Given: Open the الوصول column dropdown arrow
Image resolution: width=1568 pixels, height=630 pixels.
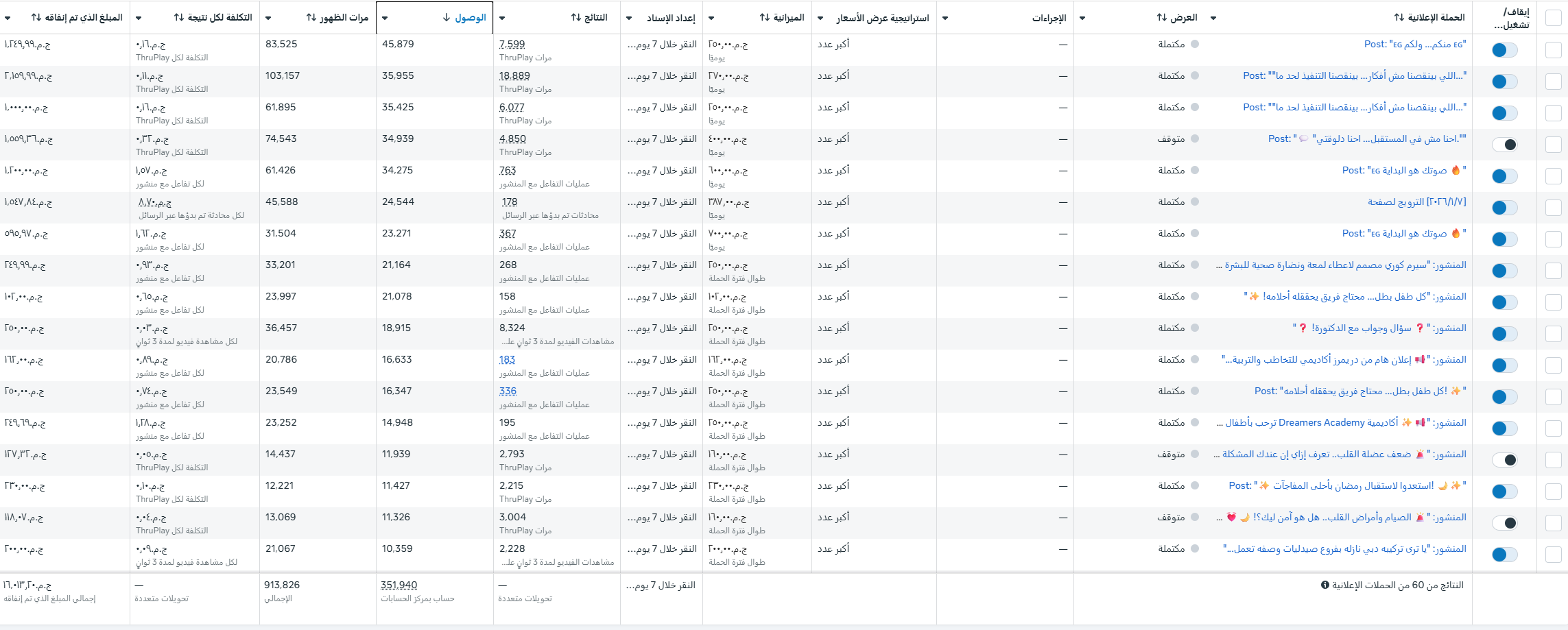Looking at the screenshot, I should click(385, 19).
